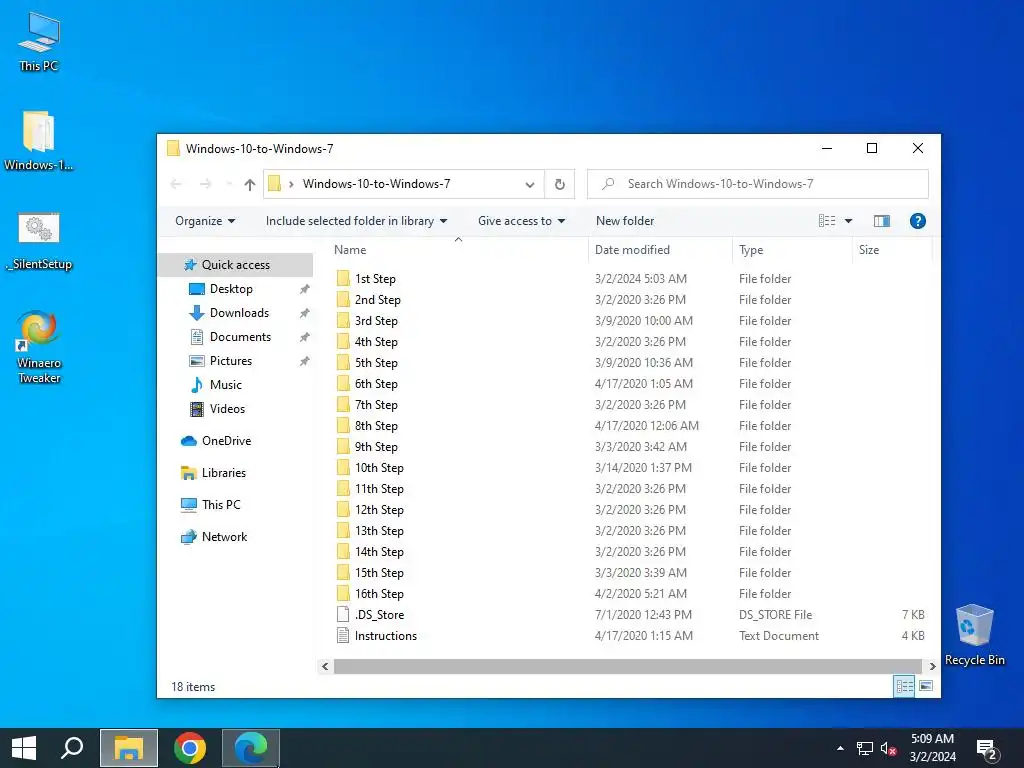Viewport: 1024px width, 768px height.
Task: Click the scroll left arrow
Action: pos(325,666)
